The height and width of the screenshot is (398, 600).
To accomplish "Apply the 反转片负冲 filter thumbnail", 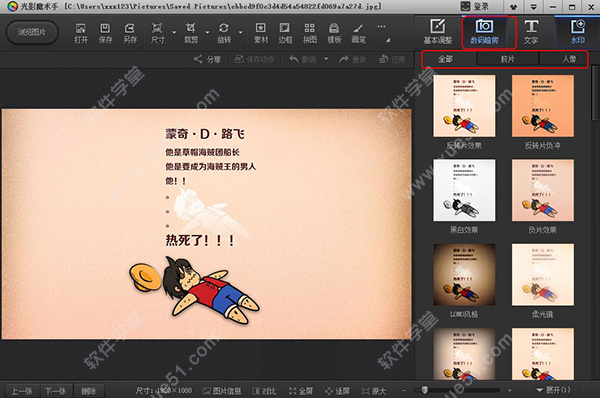I will (543, 106).
